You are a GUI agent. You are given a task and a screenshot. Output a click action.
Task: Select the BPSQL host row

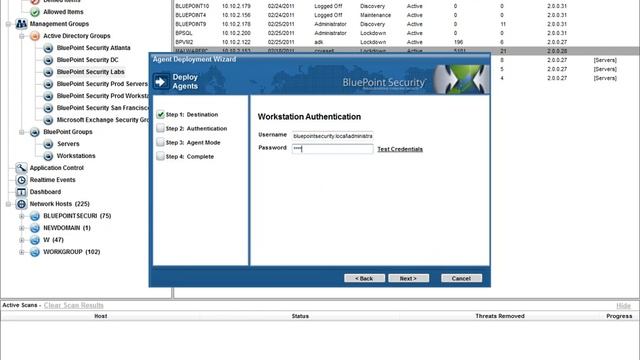coord(406,33)
